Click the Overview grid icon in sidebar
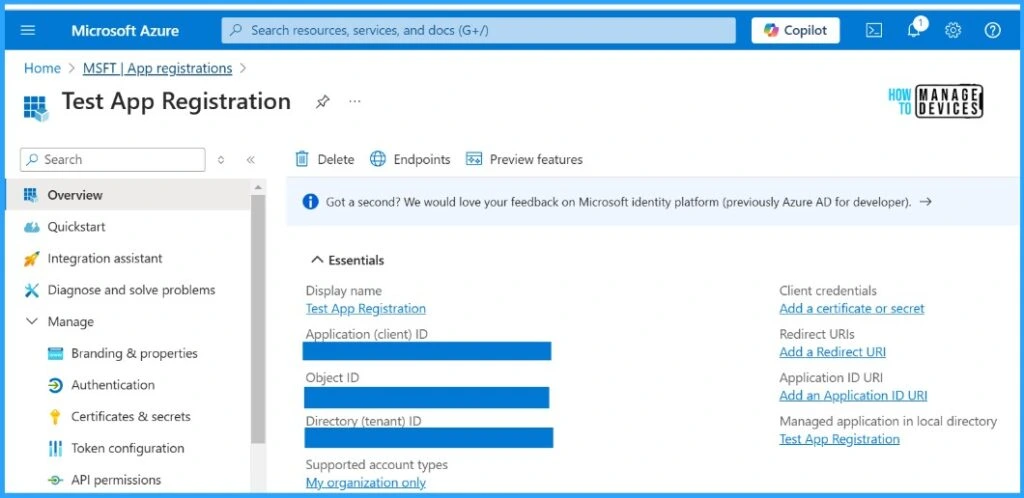 pos(31,195)
